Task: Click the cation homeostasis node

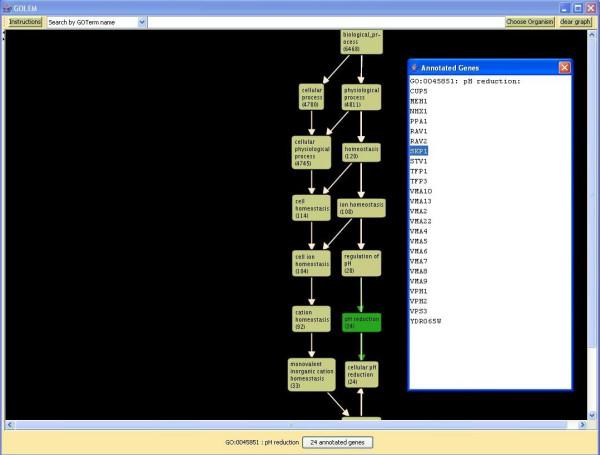Action: 311,319
